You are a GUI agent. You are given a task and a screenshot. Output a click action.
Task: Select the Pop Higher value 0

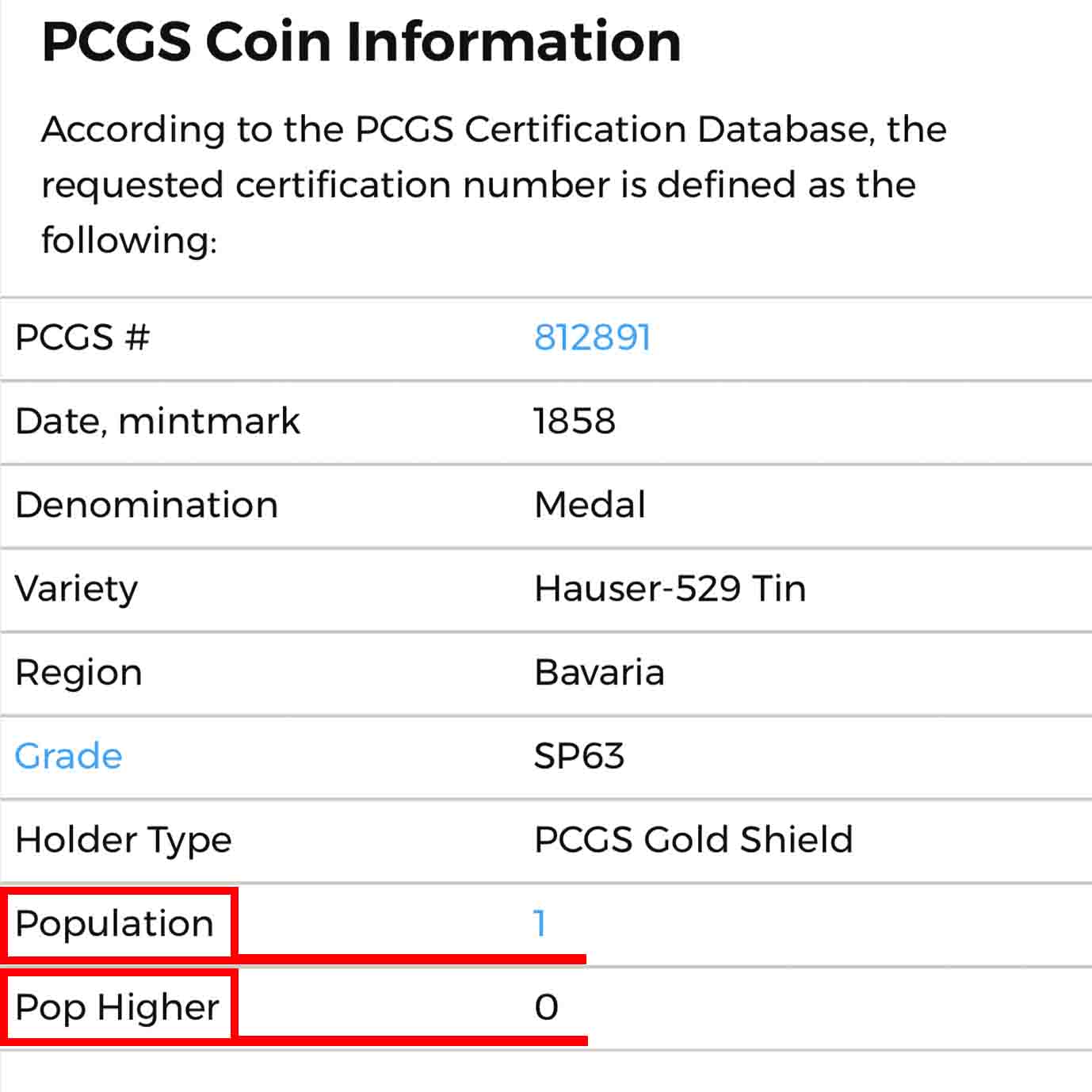click(x=547, y=1007)
